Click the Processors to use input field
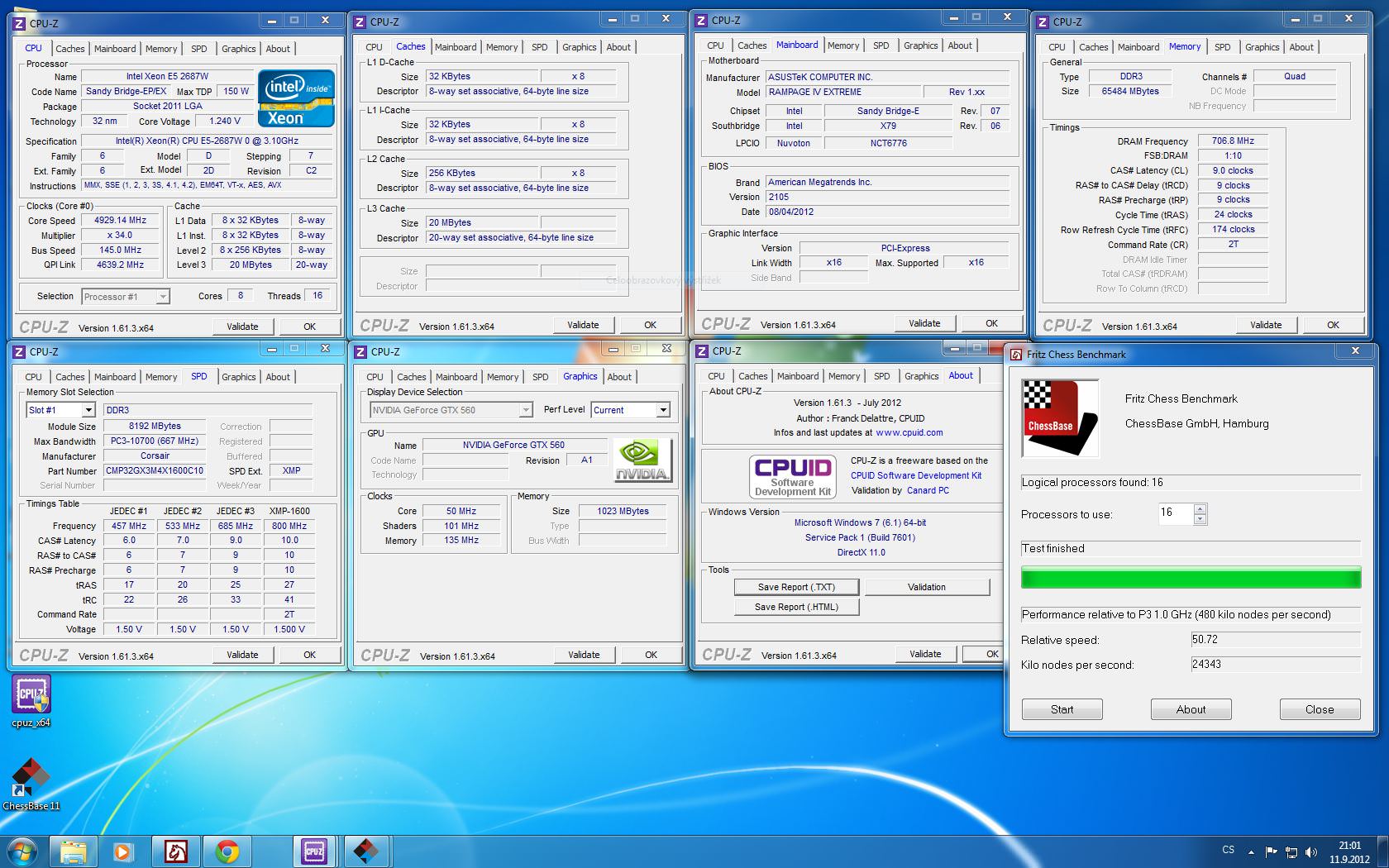Image resolution: width=1389 pixels, height=868 pixels. pos(1176,513)
